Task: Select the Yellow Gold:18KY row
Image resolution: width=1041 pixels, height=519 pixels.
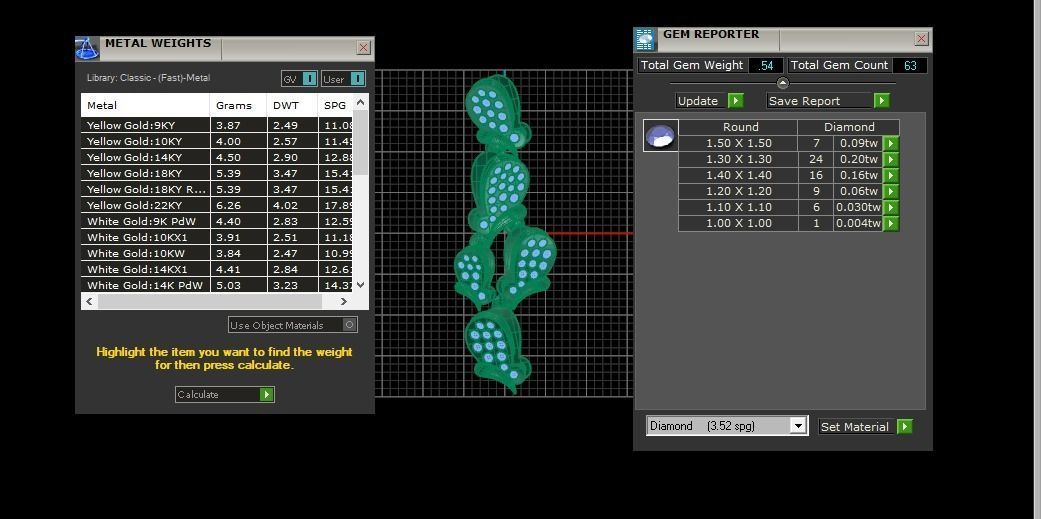Action: (216, 173)
